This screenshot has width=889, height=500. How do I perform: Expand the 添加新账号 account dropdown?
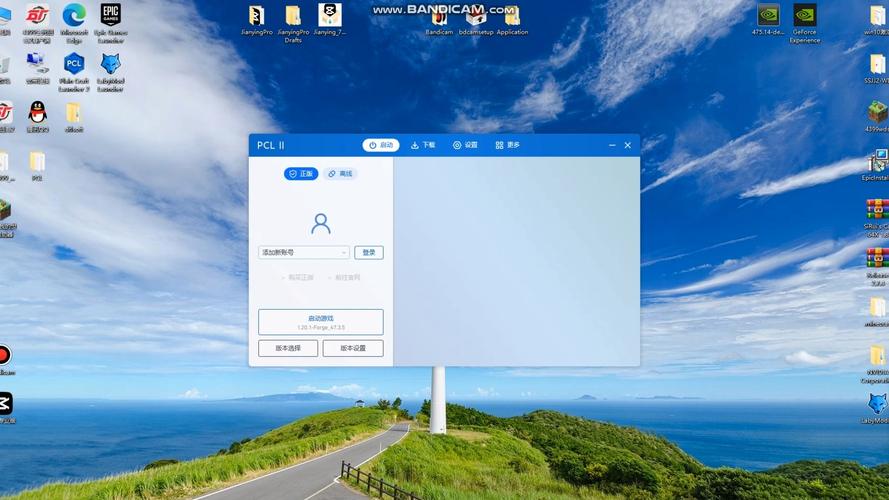(x=304, y=253)
